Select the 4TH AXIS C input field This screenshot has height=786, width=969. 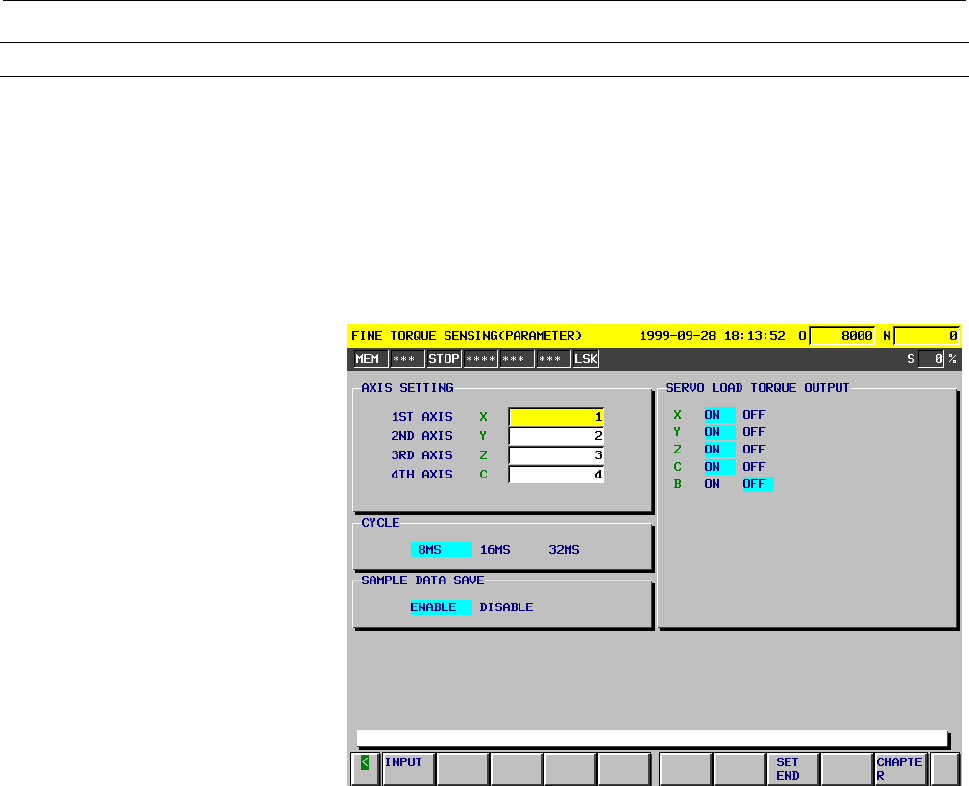click(x=556, y=475)
